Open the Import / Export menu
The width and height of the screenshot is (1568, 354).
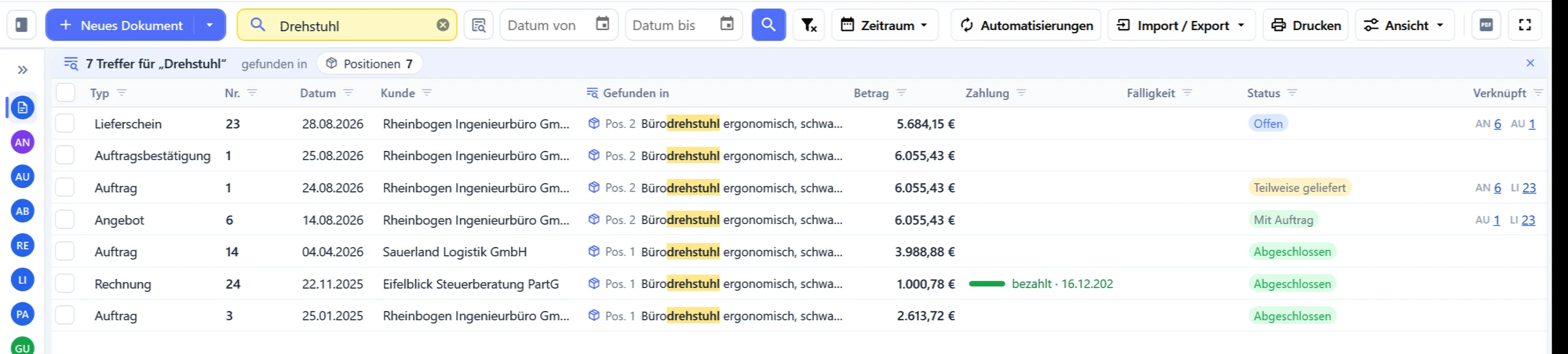coord(1181,25)
